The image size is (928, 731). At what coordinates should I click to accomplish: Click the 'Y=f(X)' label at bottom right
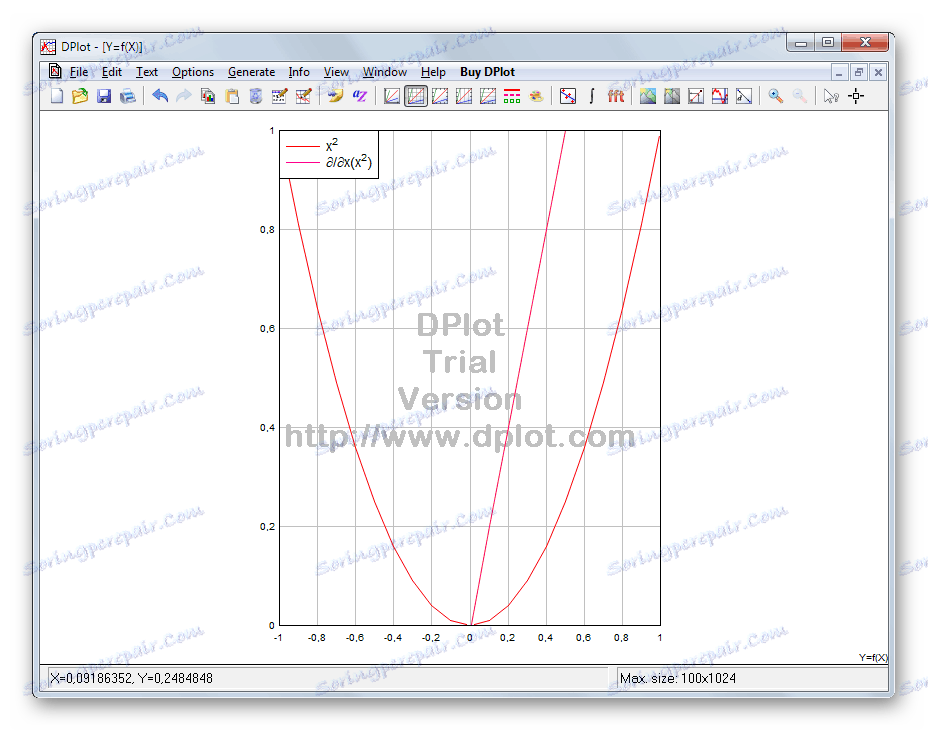874,658
